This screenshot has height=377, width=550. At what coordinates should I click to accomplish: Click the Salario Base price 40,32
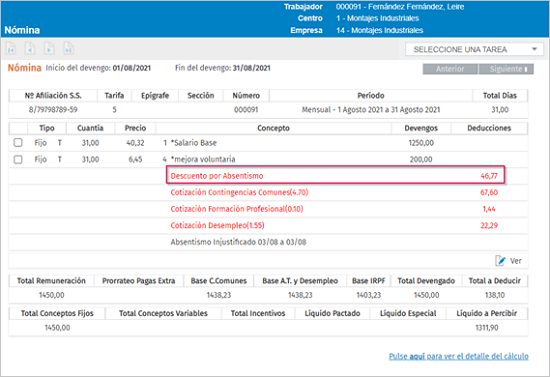click(x=135, y=143)
